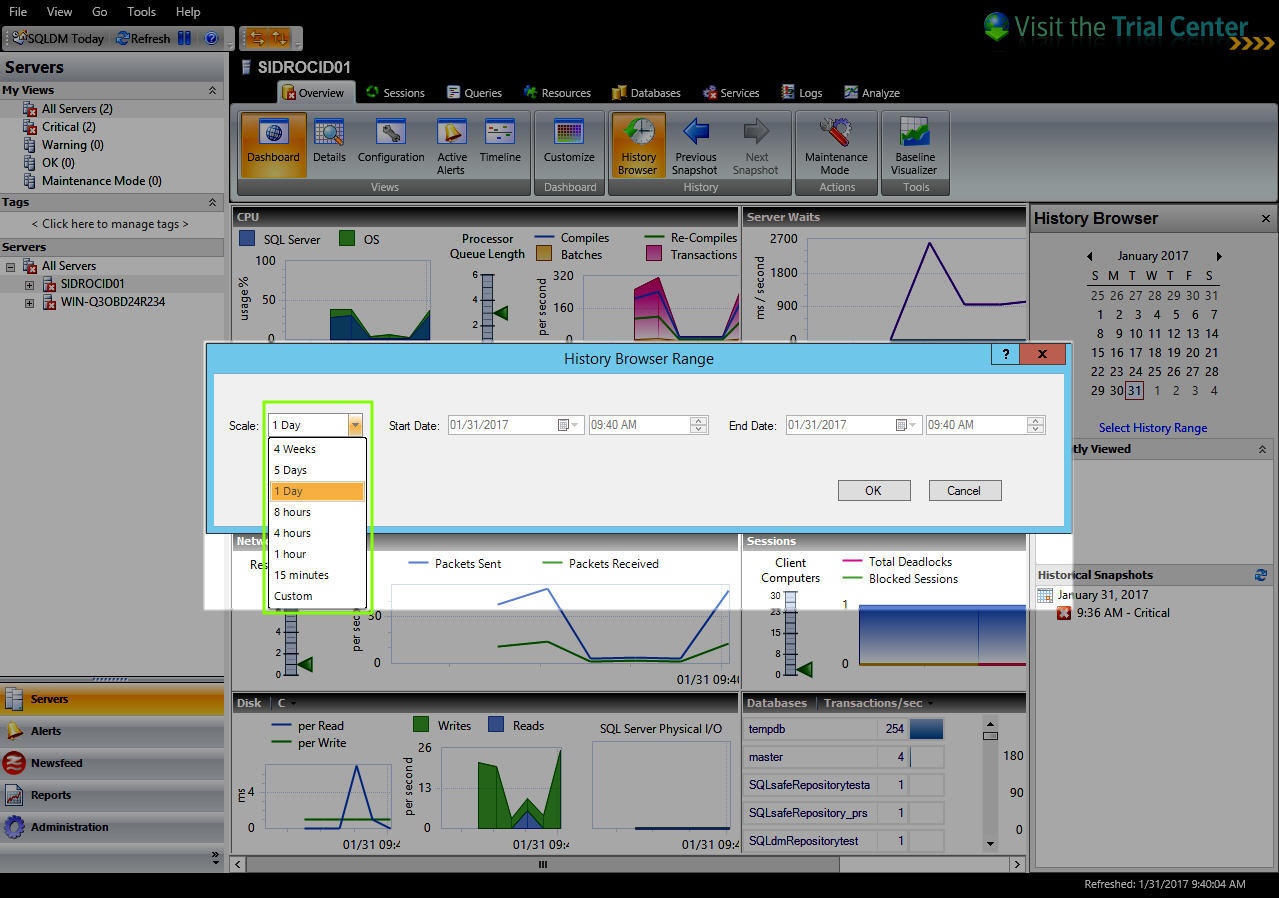Collapse the My Views section

point(212,90)
